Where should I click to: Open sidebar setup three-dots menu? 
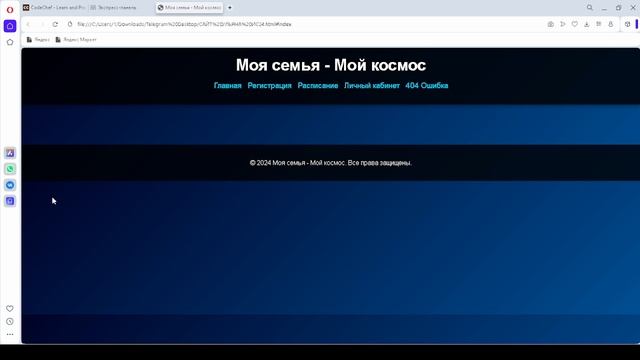pos(10,334)
